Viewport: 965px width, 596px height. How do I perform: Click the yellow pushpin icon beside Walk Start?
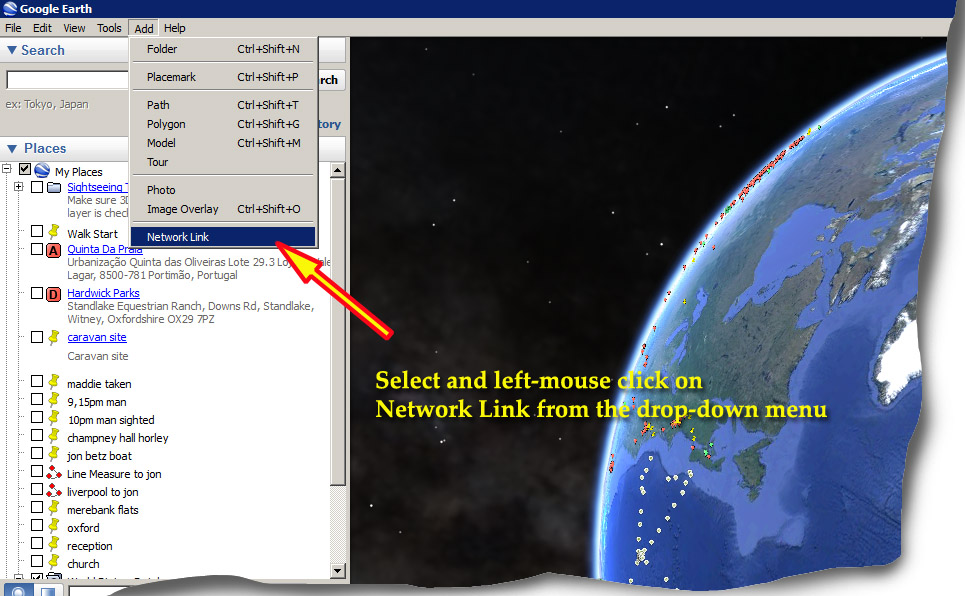(x=54, y=232)
